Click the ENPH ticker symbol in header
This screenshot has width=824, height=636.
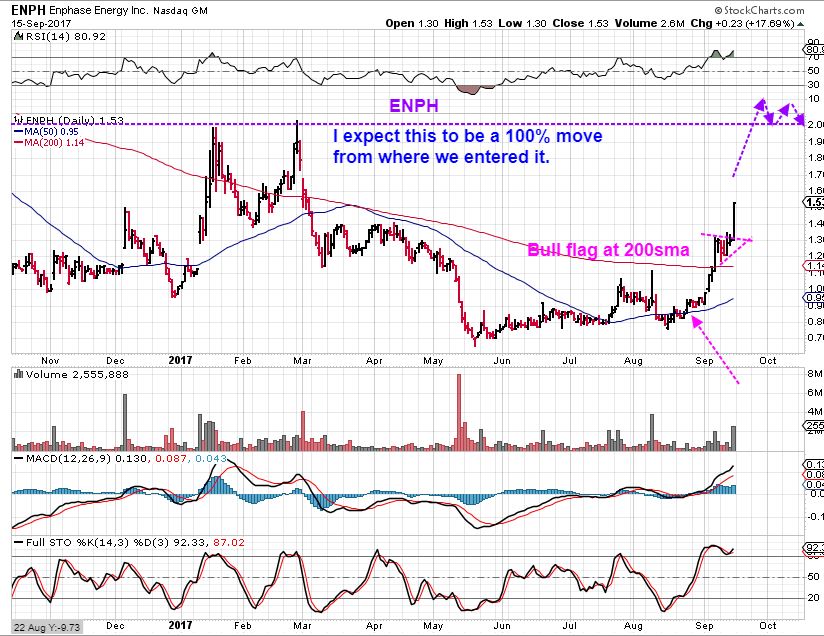click(x=28, y=11)
